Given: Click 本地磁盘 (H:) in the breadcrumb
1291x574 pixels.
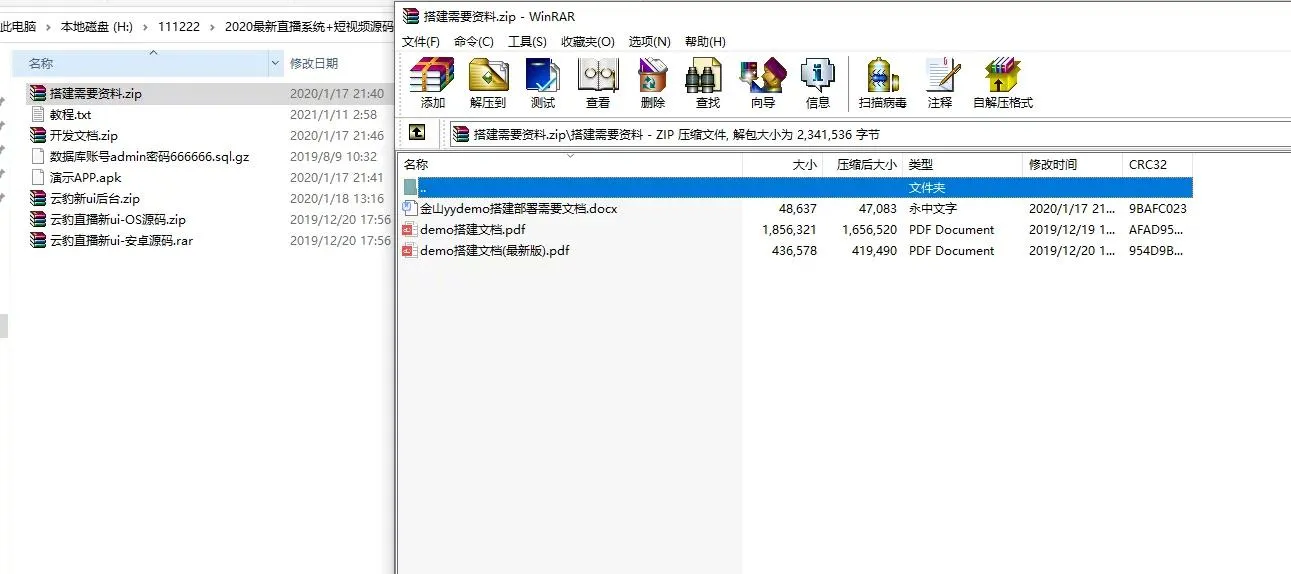Looking at the screenshot, I should (97, 27).
